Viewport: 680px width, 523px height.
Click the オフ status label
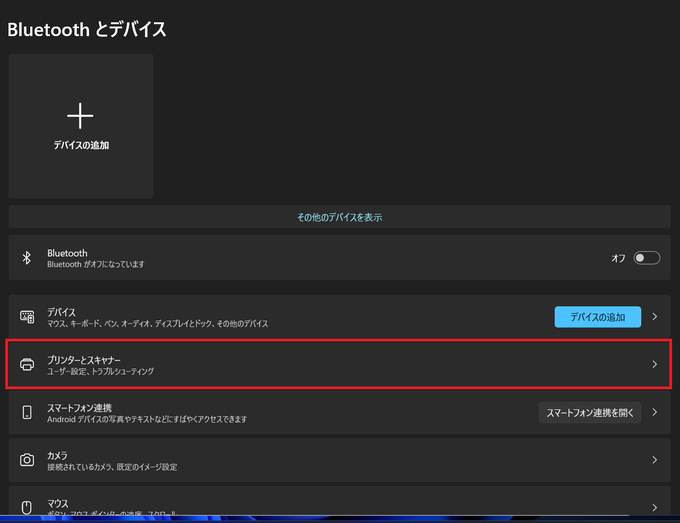[x=618, y=258]
